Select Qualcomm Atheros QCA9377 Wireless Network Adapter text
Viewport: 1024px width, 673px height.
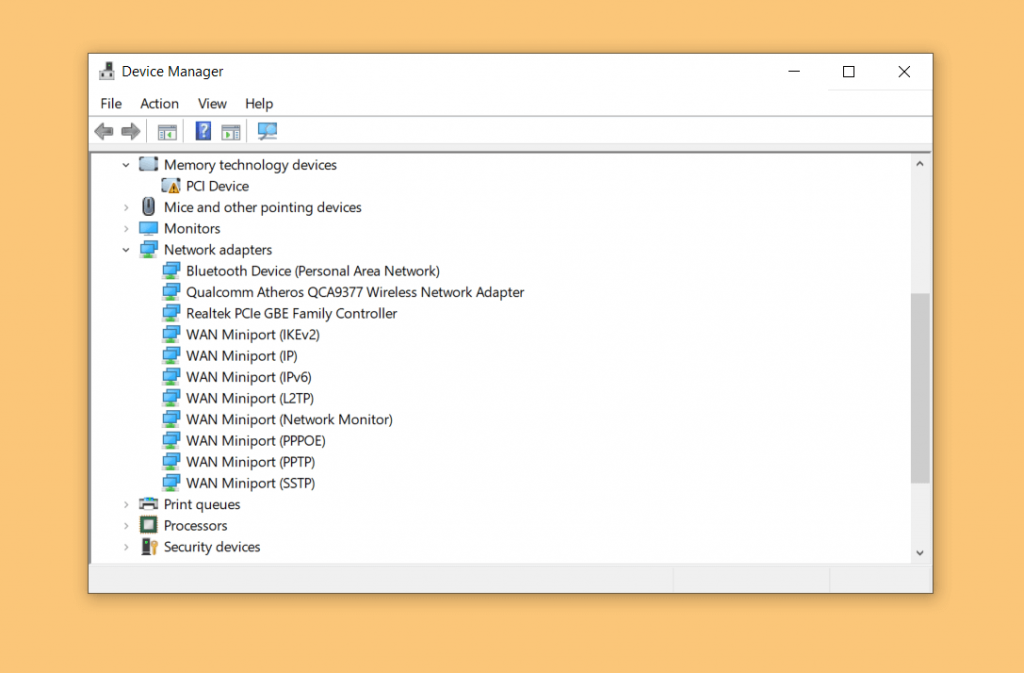[355, 292]
